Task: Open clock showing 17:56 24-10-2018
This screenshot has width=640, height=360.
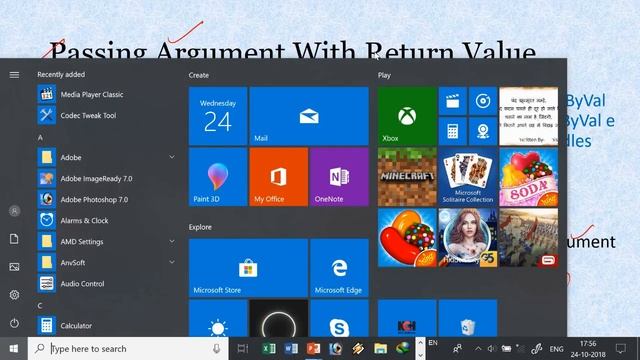Action: (588, 349)
